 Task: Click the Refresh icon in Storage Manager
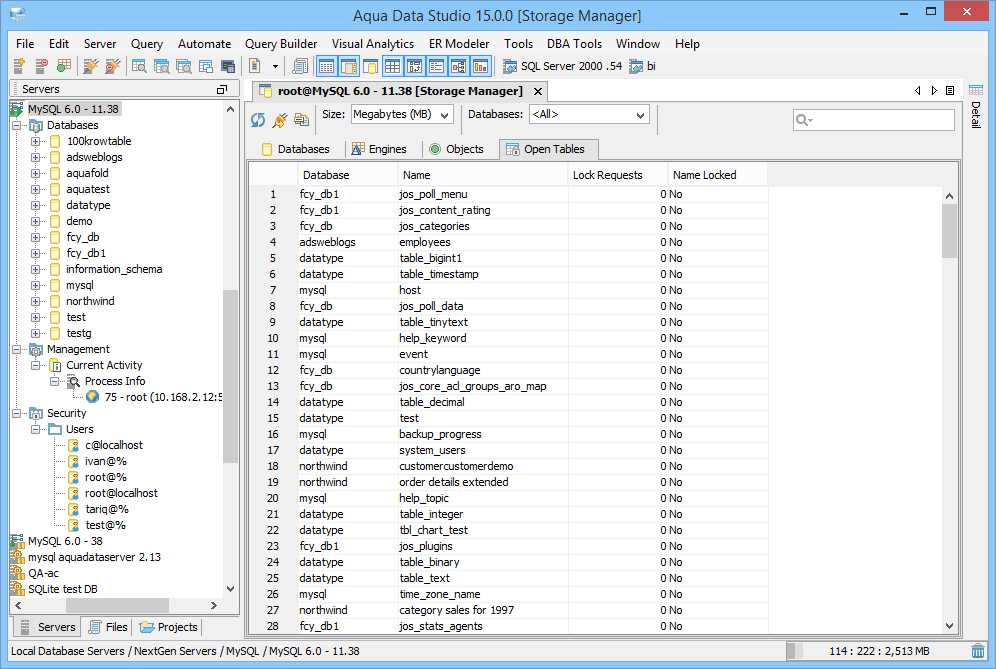click(258, 119)
